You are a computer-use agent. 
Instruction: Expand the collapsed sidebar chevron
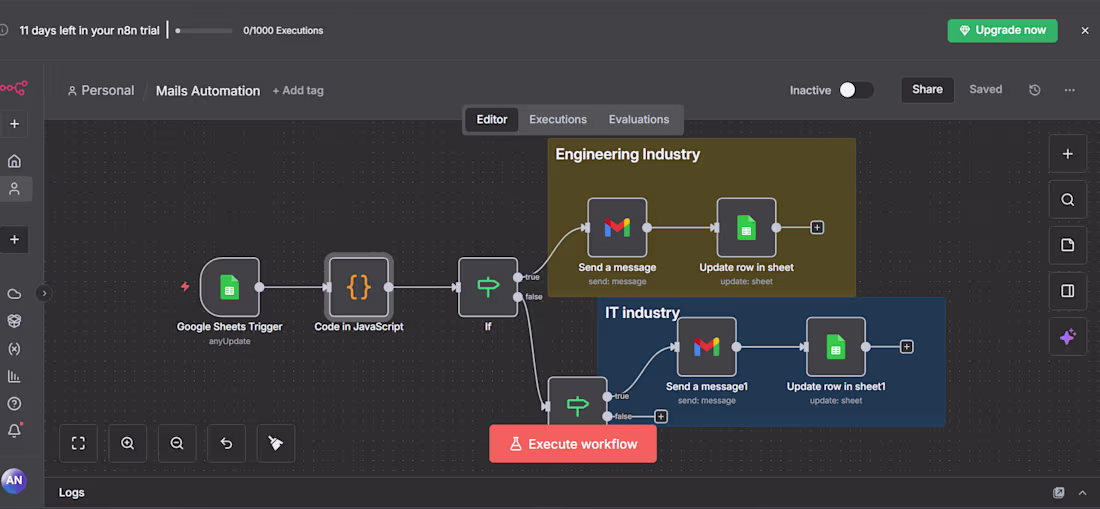pos(44,293)
